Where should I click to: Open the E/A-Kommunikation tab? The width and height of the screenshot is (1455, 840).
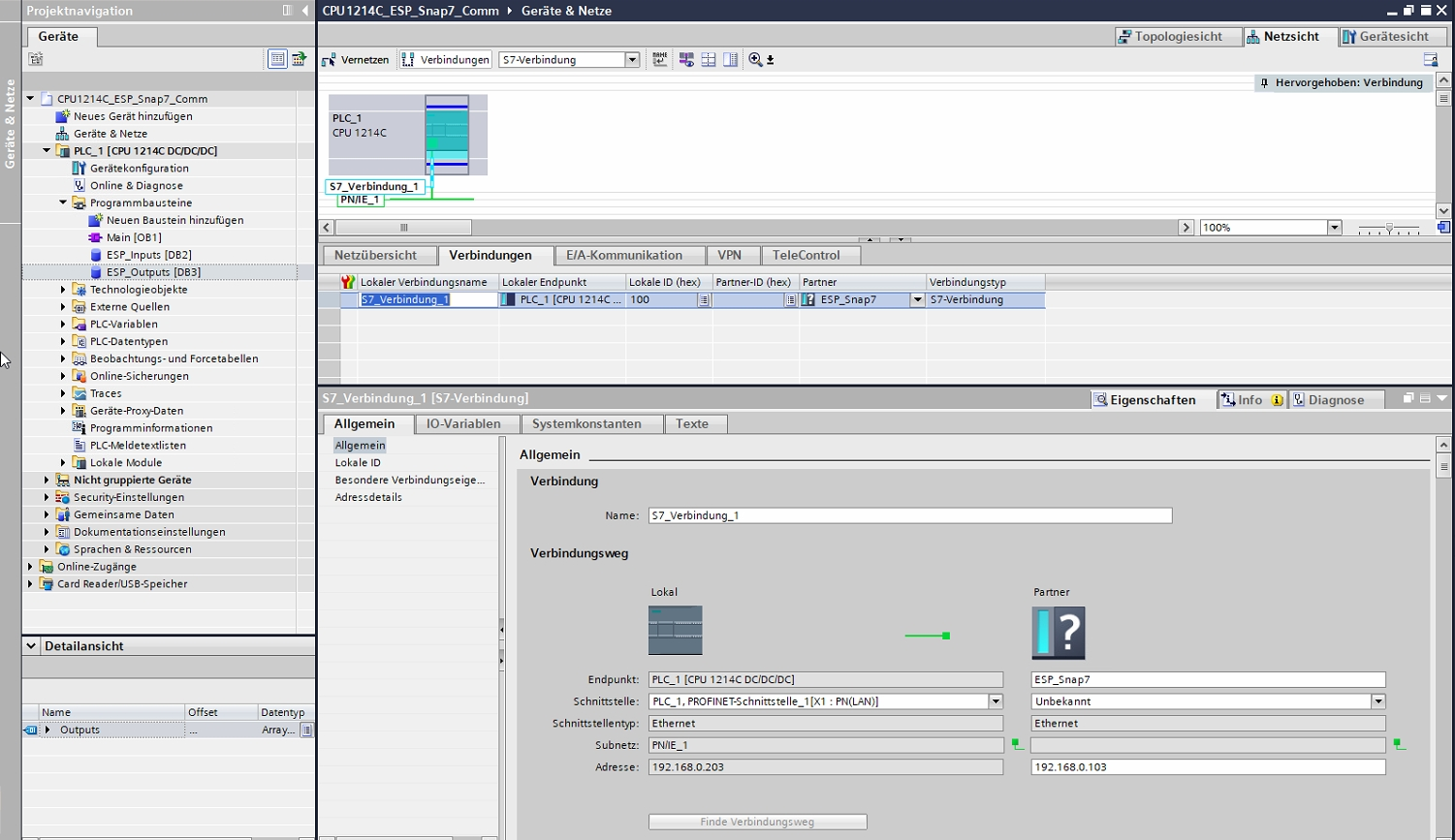[623, 256]
